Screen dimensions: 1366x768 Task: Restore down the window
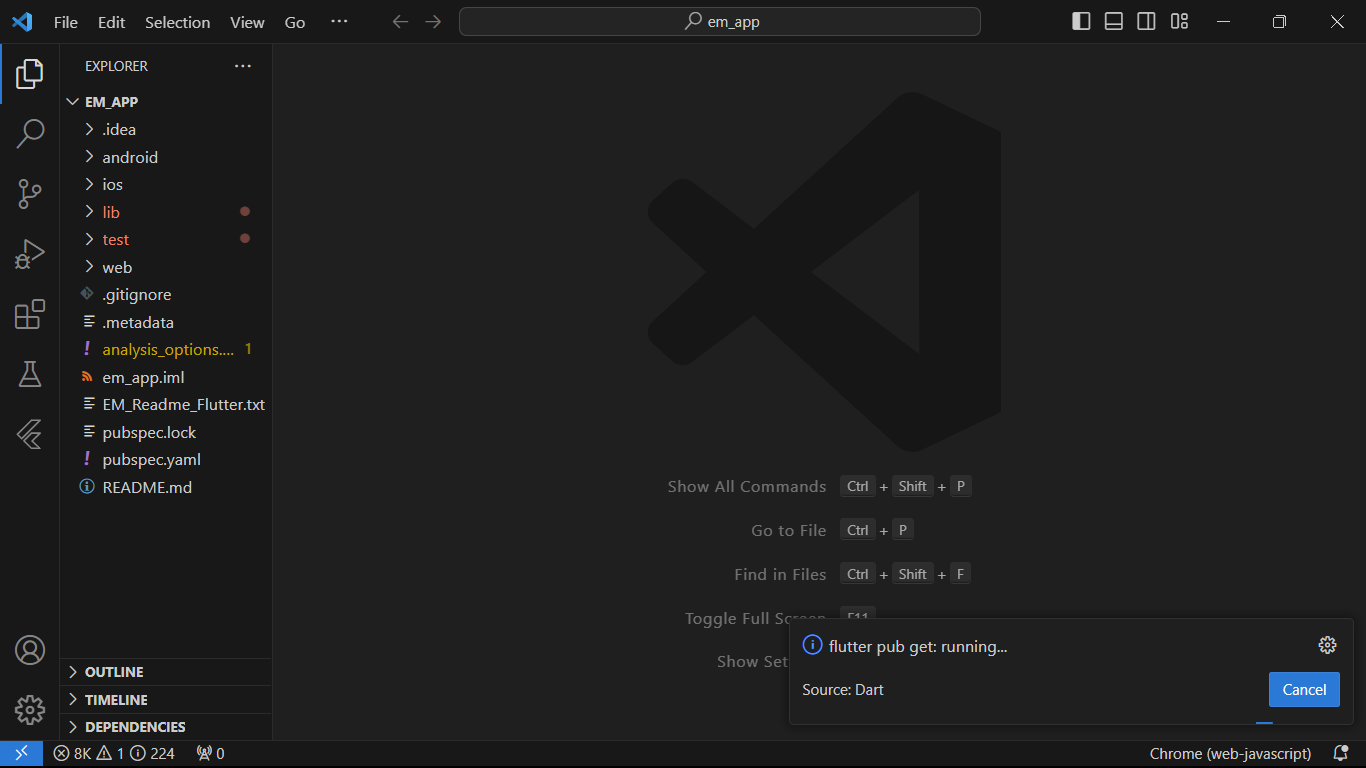(x=1279, y=22)
